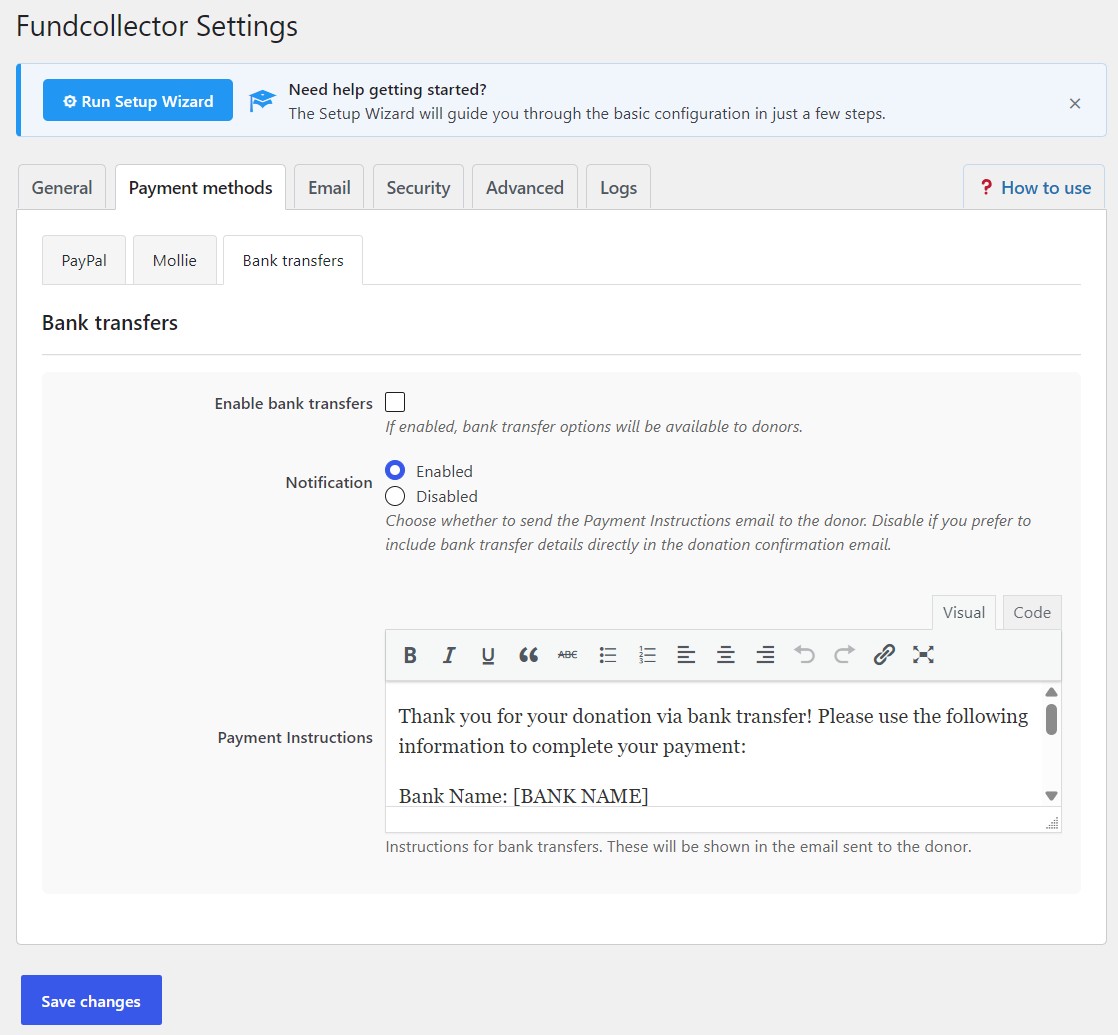Insert a bulleted list

click(x=607, y=655)
